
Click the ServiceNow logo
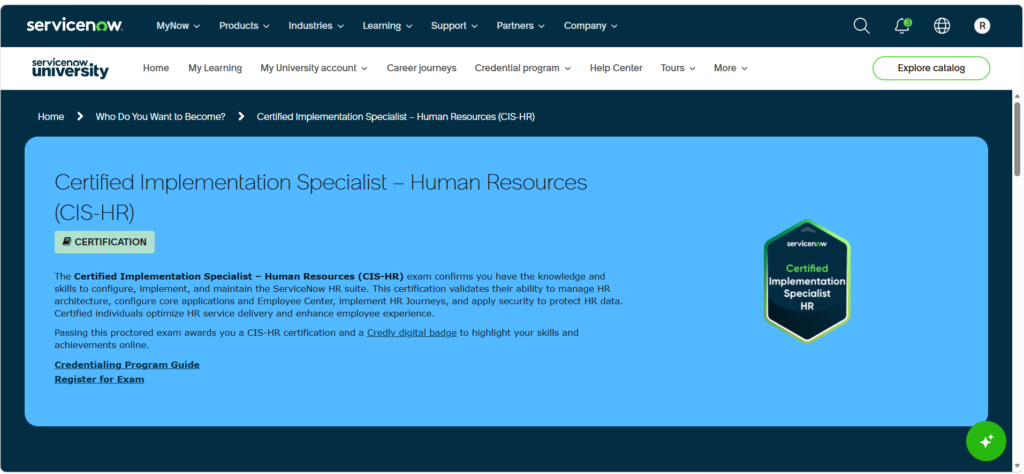[x=74, y=25]
